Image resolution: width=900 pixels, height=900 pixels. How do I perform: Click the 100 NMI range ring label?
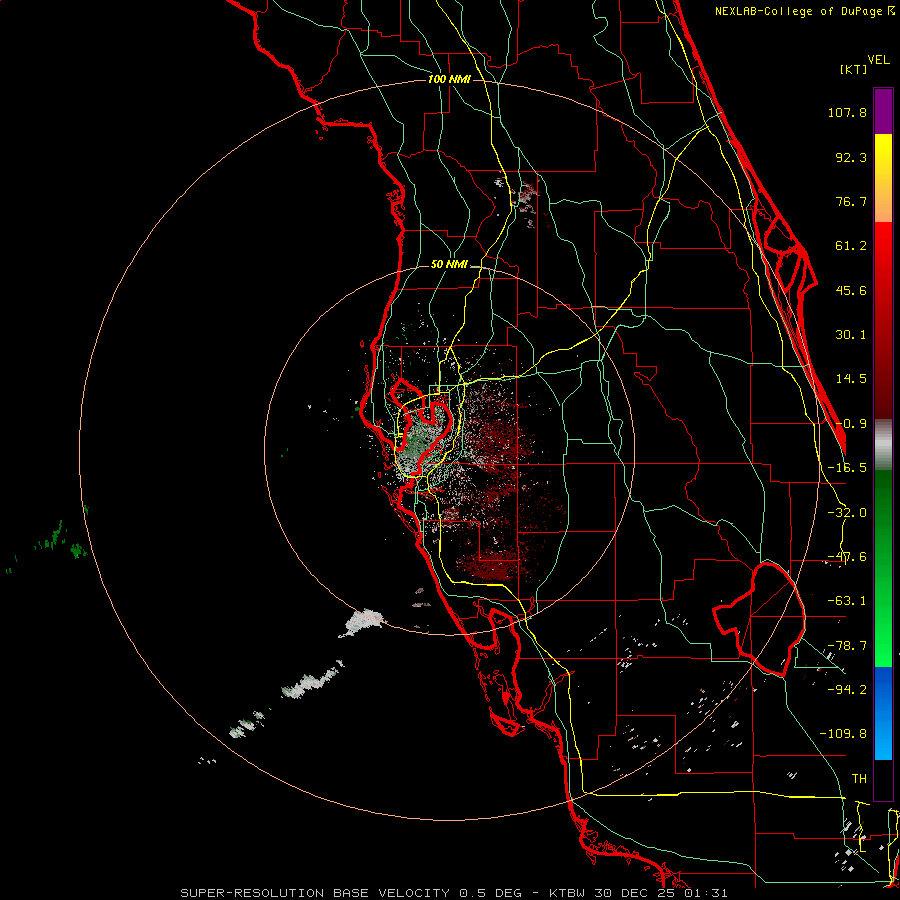pos(449,79)
